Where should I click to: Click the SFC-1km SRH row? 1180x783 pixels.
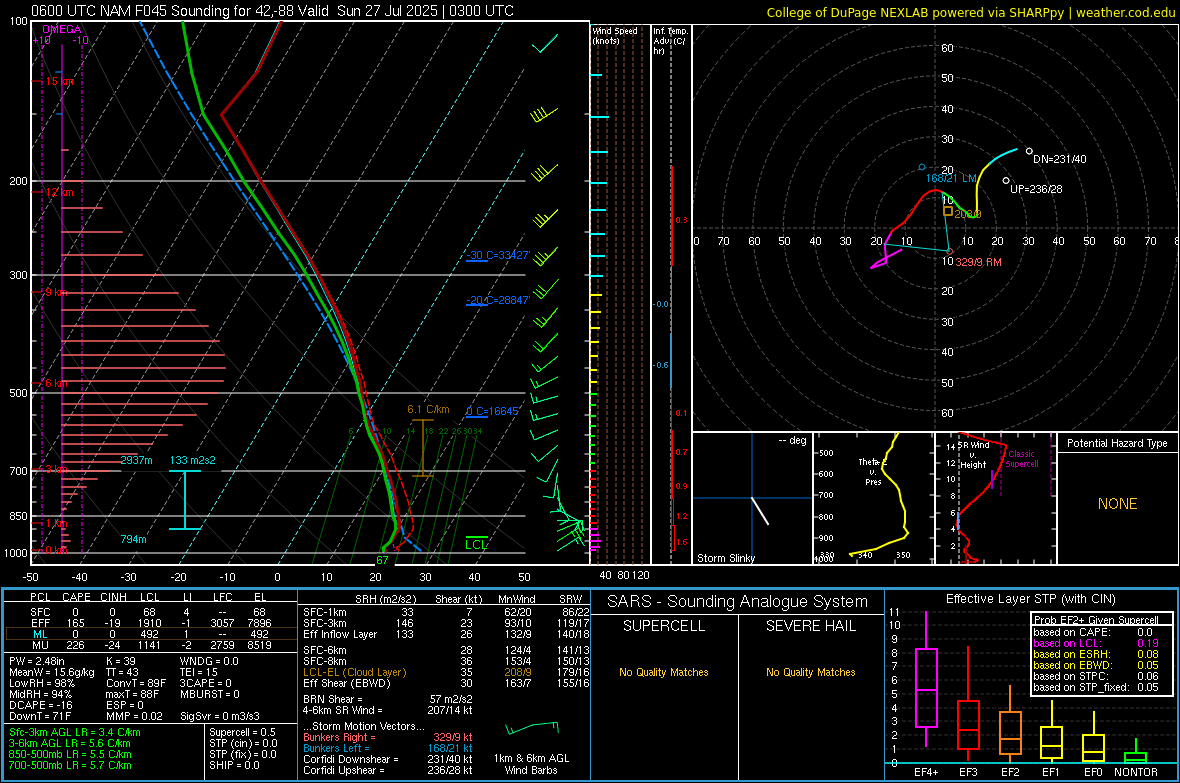point(446,612)
